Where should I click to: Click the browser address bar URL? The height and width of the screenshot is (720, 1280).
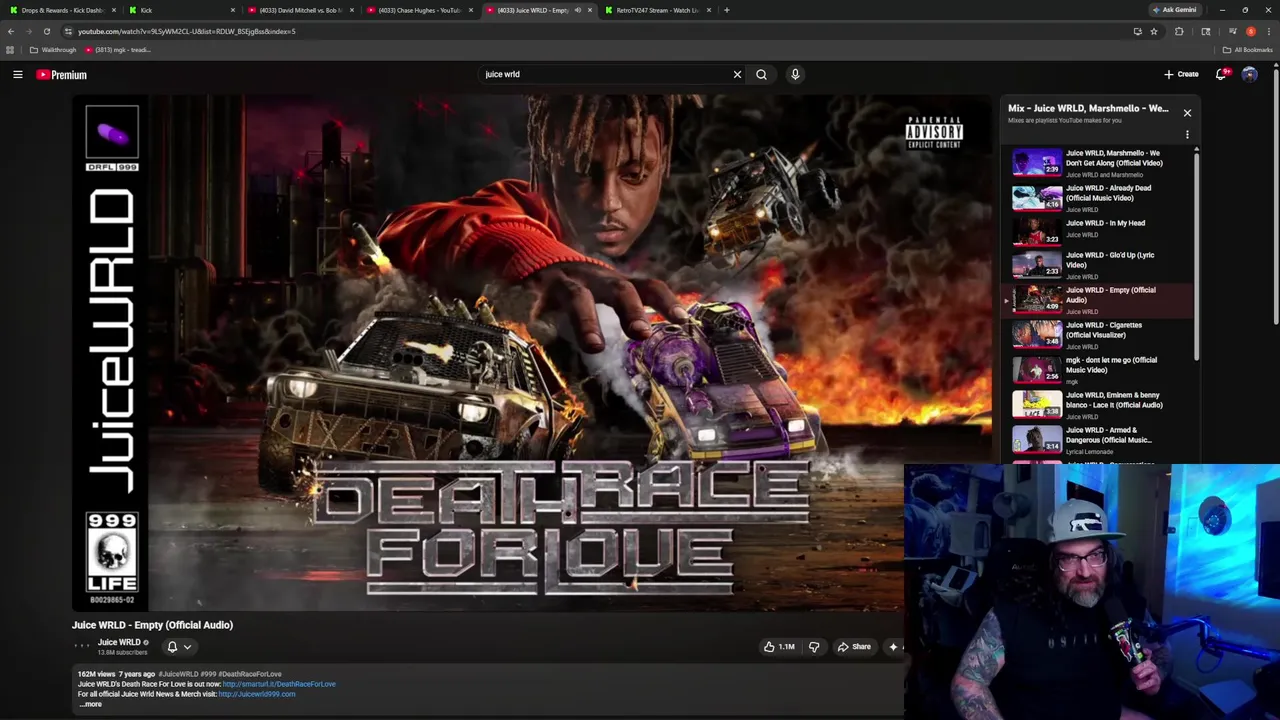tap(187, 31)
